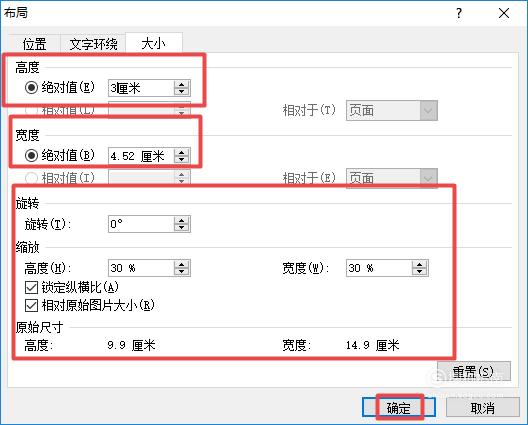This screenshot has height=425, width=528.
Task: Increase width absolute value with up arrow
Action: 182,152
